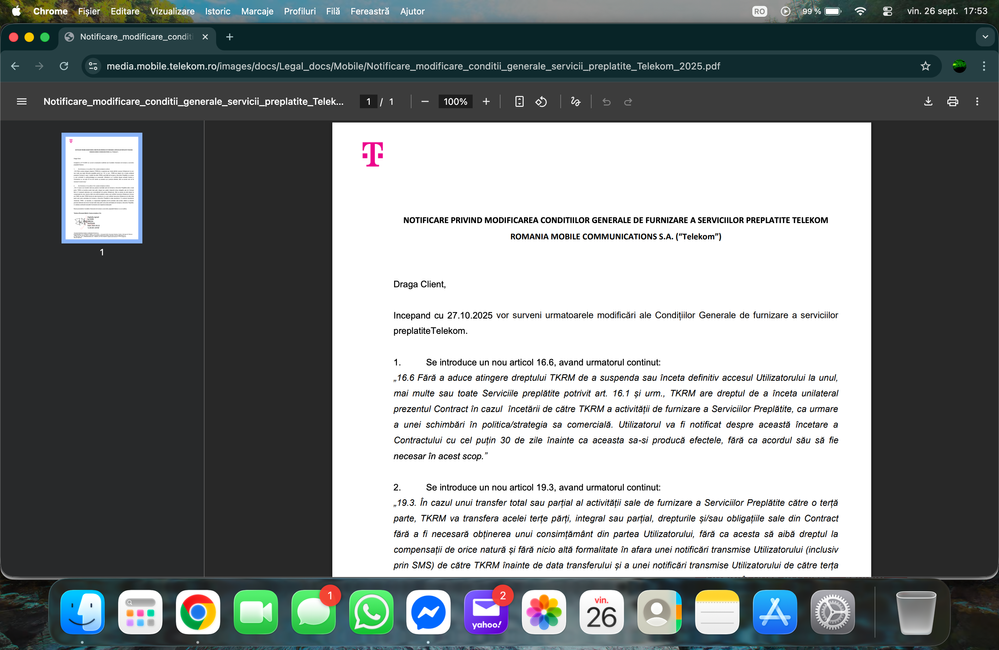Bookmark this page with the star icon
This screenshot has height=650, width=999.
pos(925,66)
